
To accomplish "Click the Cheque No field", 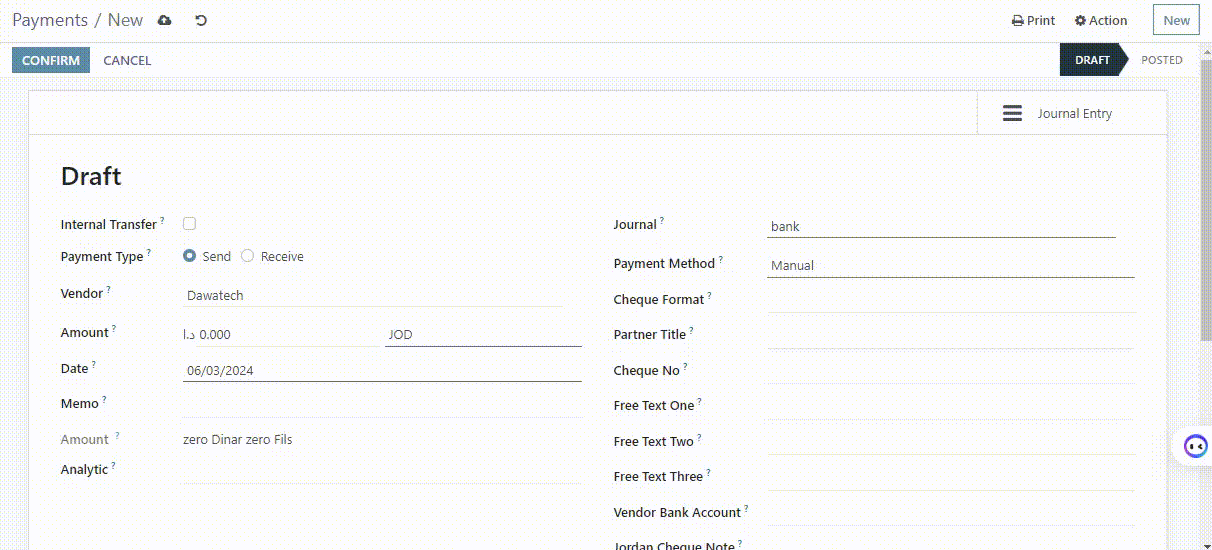I will (x=951, y=371).
